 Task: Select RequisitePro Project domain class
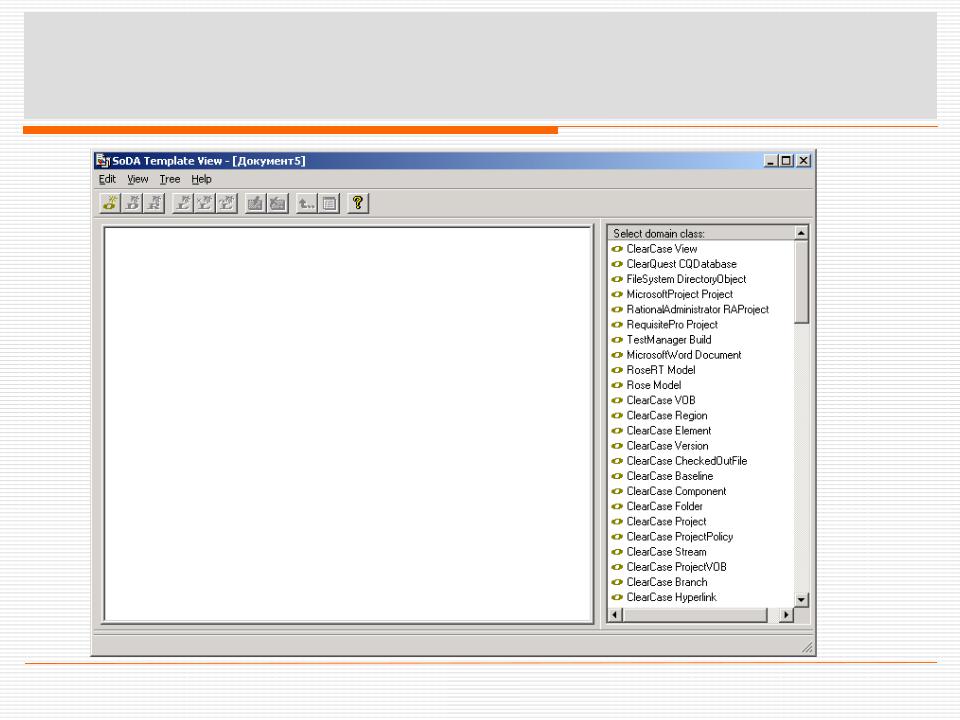[672, 324]
